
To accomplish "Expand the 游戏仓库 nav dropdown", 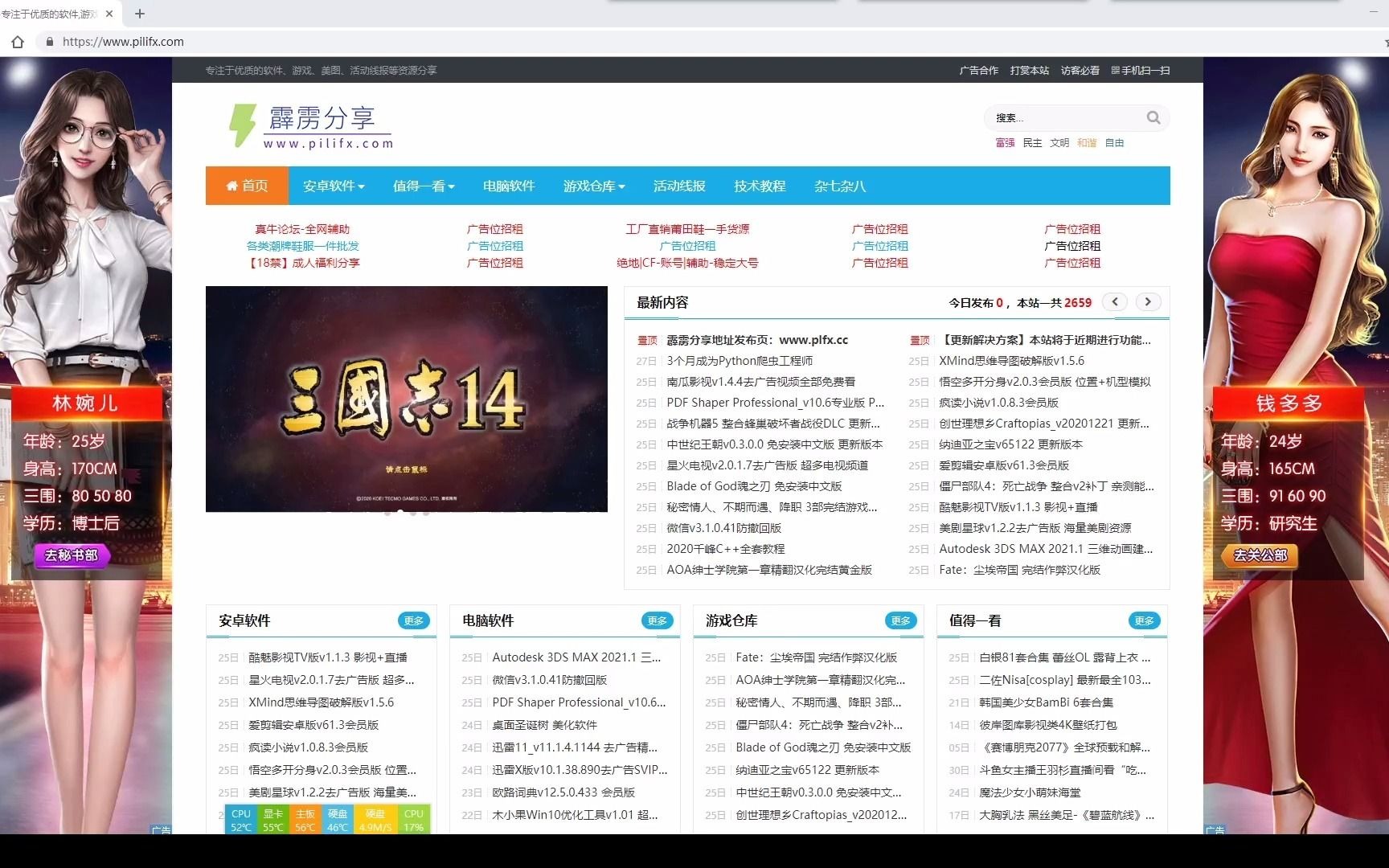I will (594, 186).
